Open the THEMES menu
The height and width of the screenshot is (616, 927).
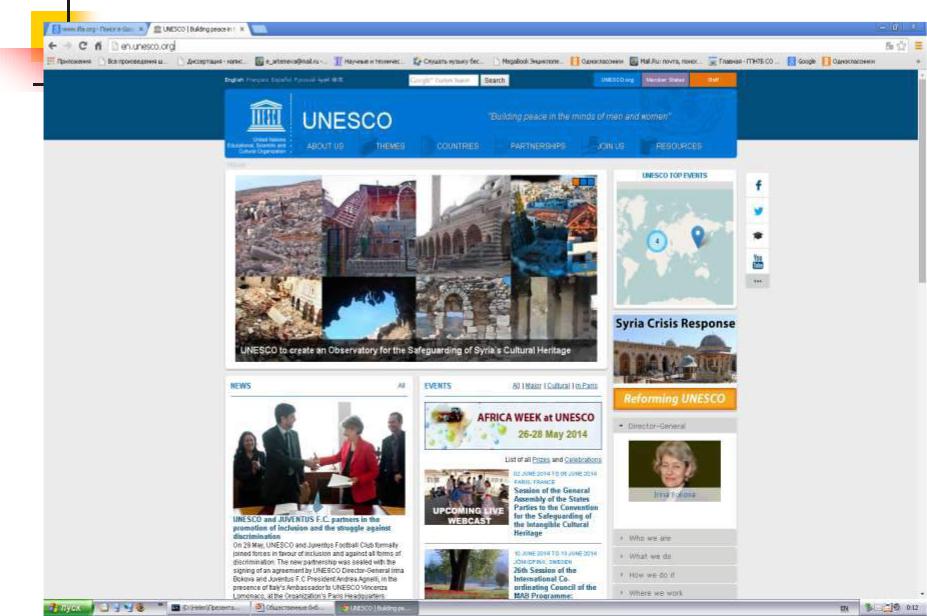click(390, 146)
